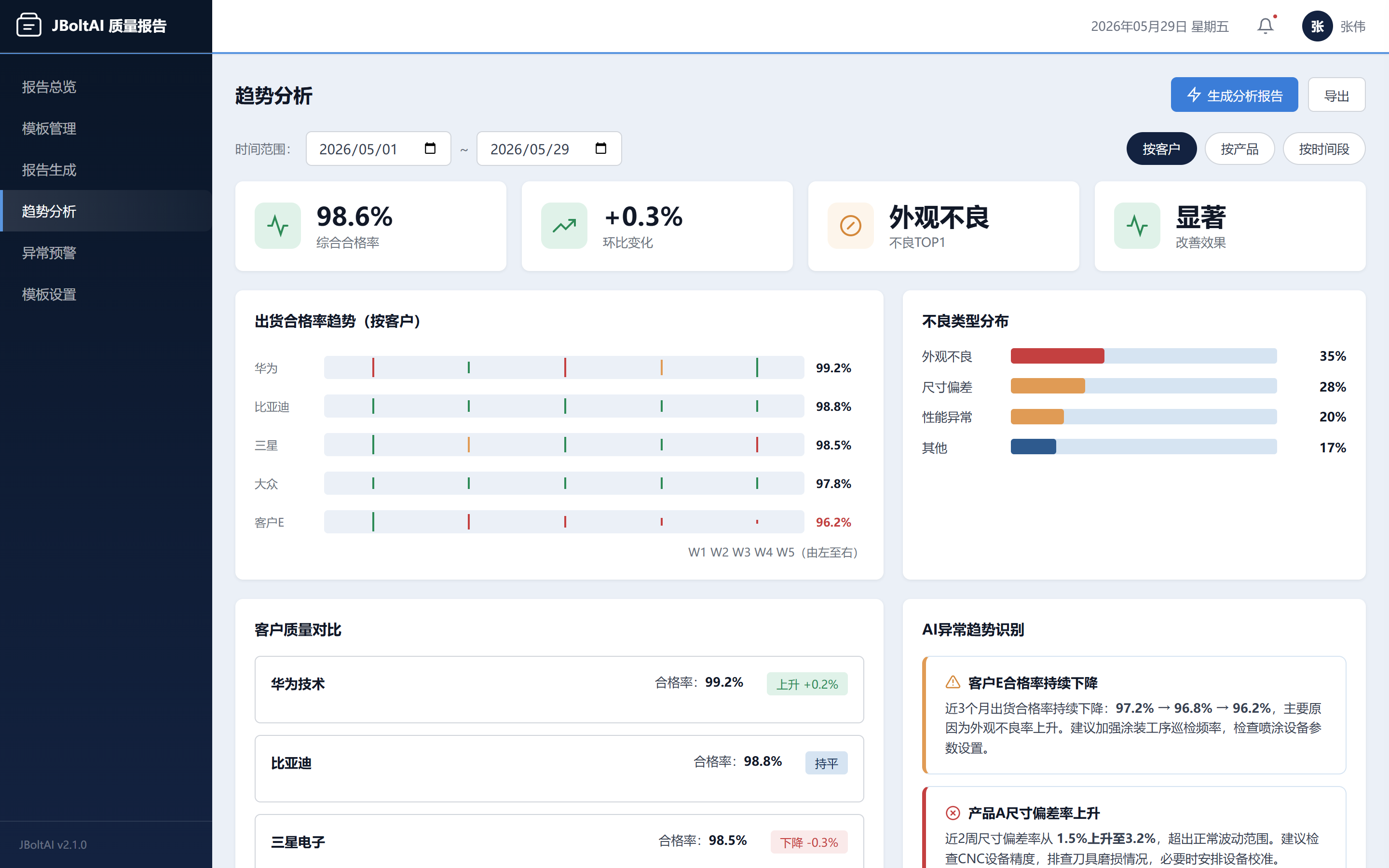Viewport: 1389px width, 868px height.
Task: Click the 外观不良 red distribution bar
Action: coord(1057,356)
